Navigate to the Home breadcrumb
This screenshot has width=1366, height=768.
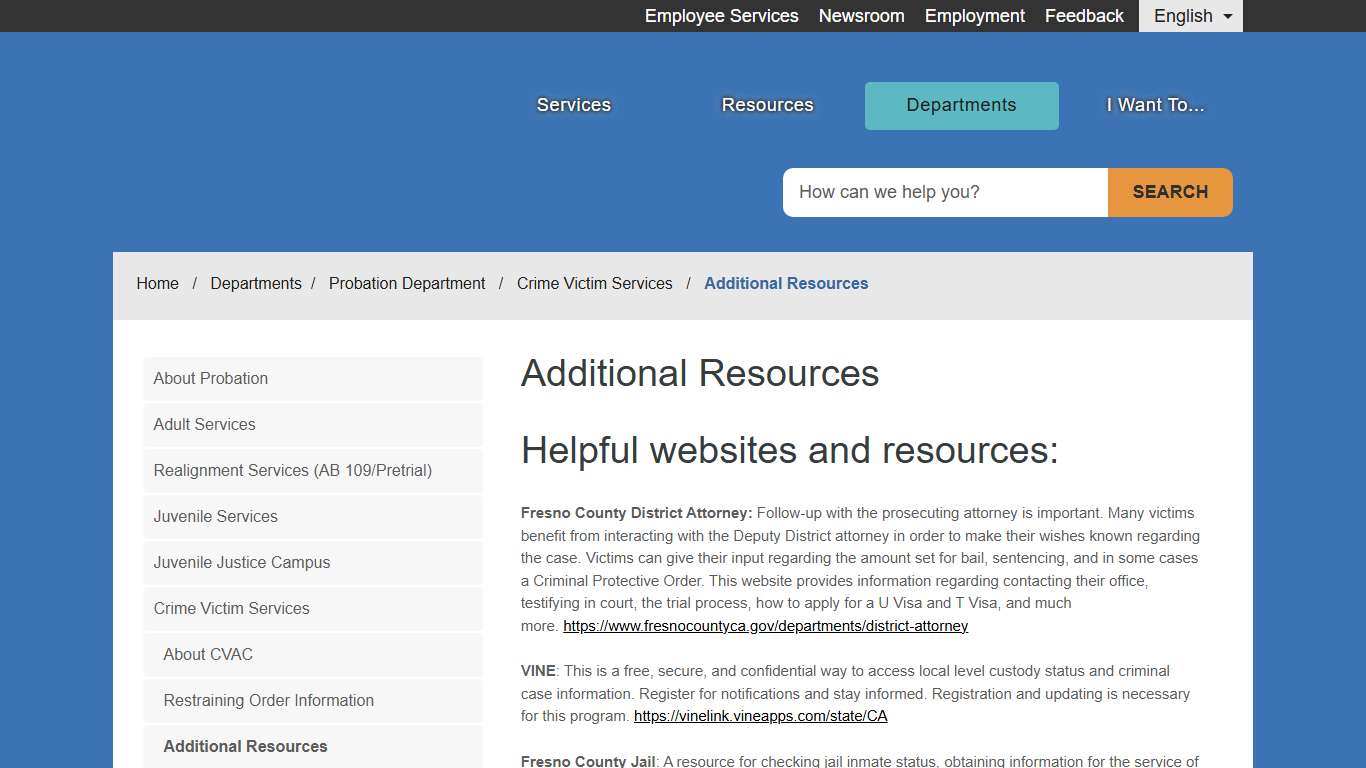(157, 284)
